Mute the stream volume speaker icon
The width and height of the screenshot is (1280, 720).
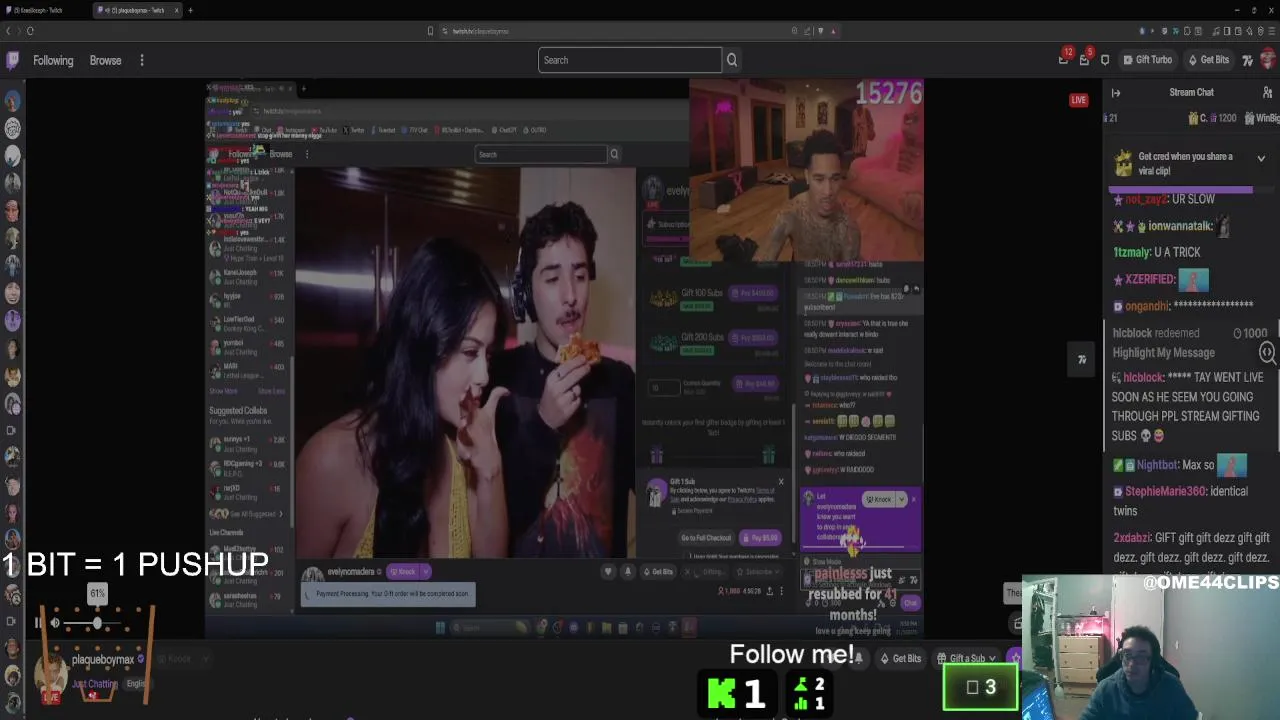click(x=55, y=623)
